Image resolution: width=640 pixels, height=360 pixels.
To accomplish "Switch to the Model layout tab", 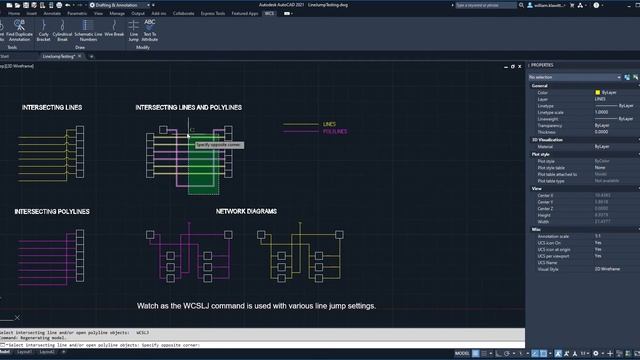I will tap(5, 351).
